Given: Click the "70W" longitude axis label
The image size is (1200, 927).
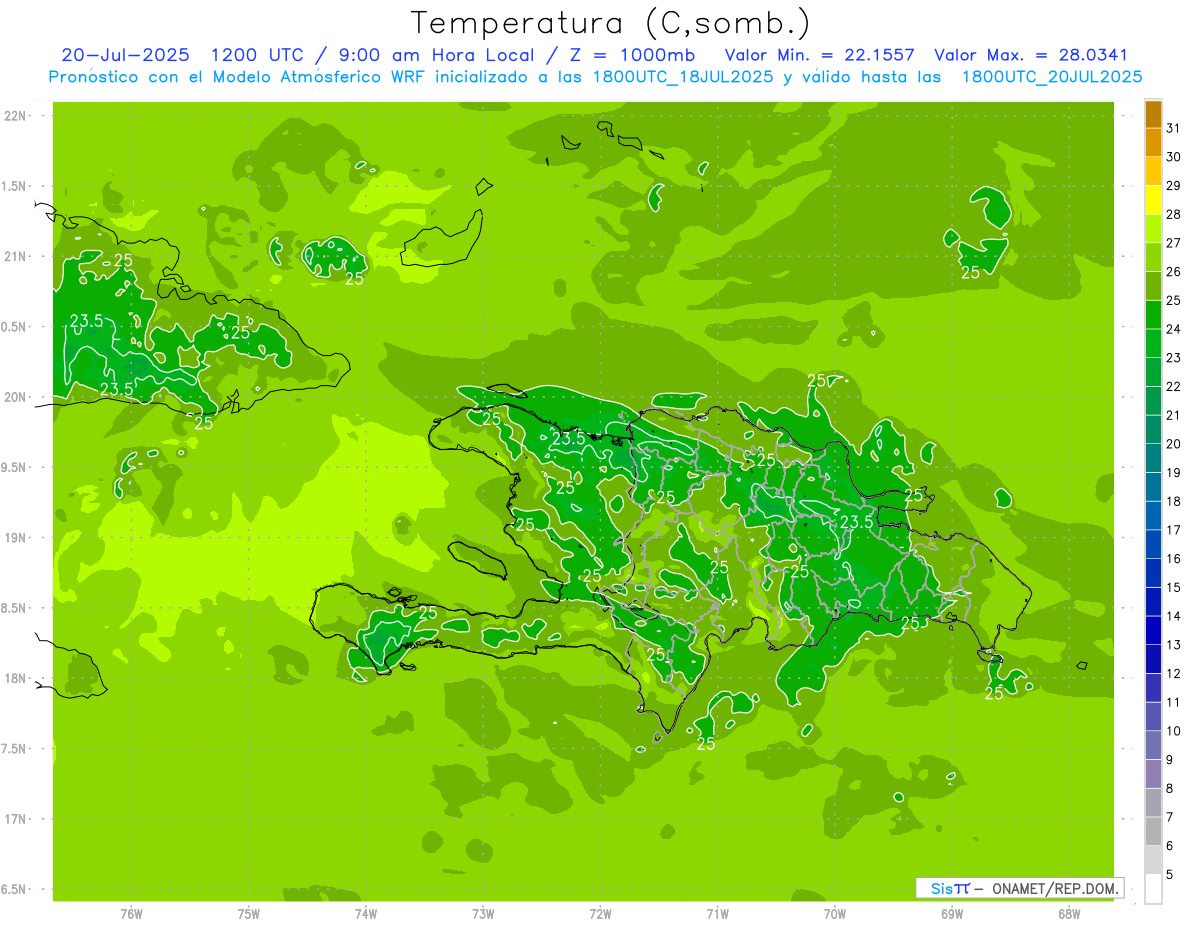Looking at the screenshot, I should (x=835, y=914).
